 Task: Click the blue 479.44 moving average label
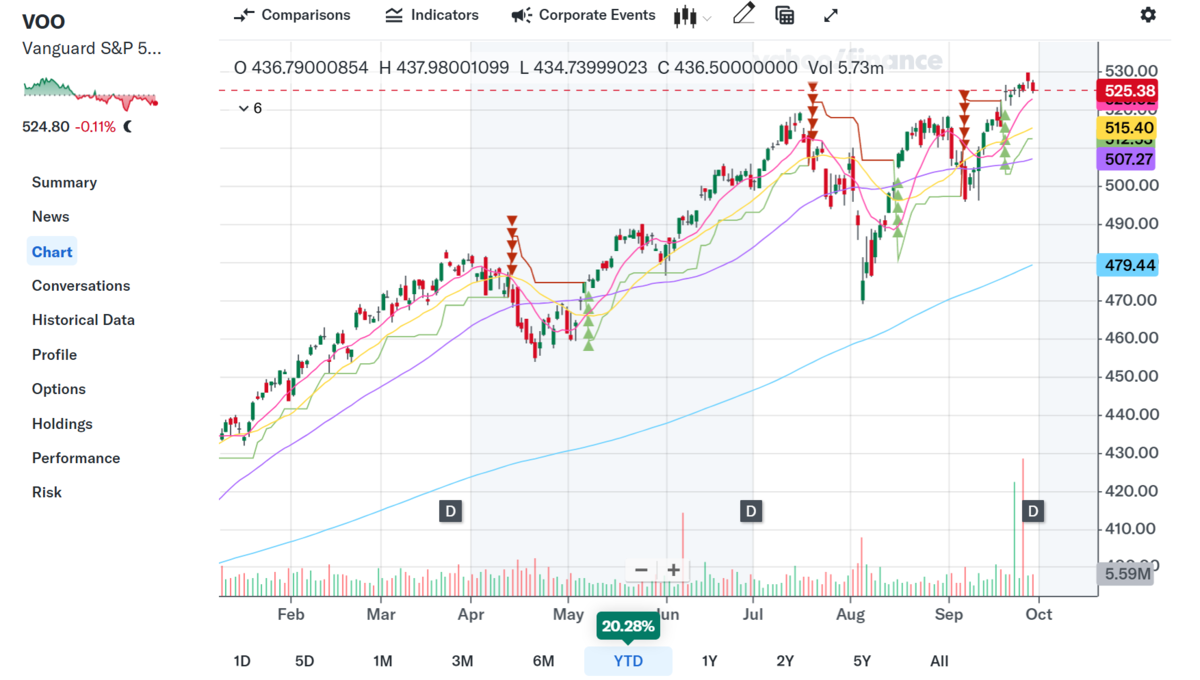point(1129,265)
